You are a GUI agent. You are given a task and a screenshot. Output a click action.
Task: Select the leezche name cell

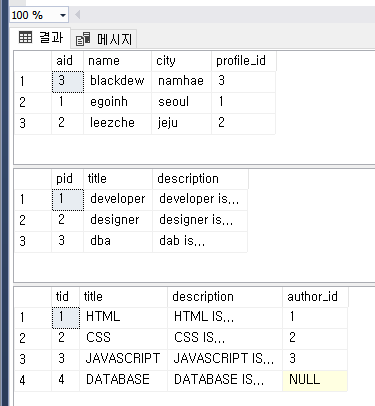[117, 123]
